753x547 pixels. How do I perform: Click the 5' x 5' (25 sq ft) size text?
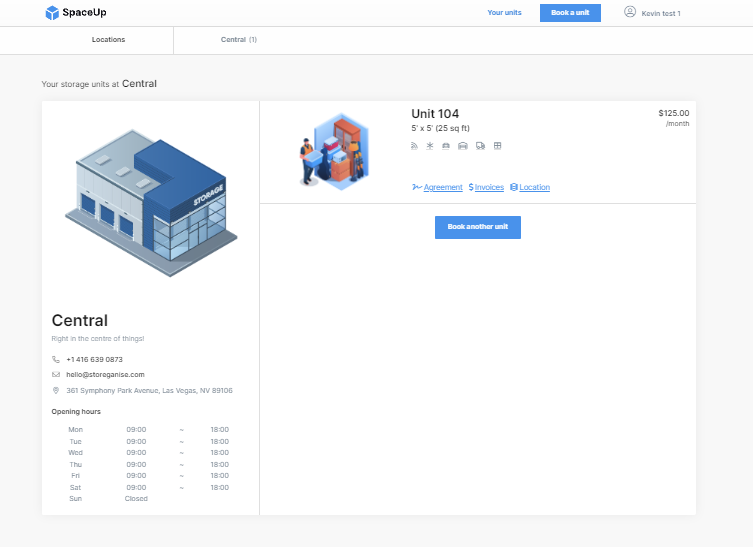tap(440, 128)
